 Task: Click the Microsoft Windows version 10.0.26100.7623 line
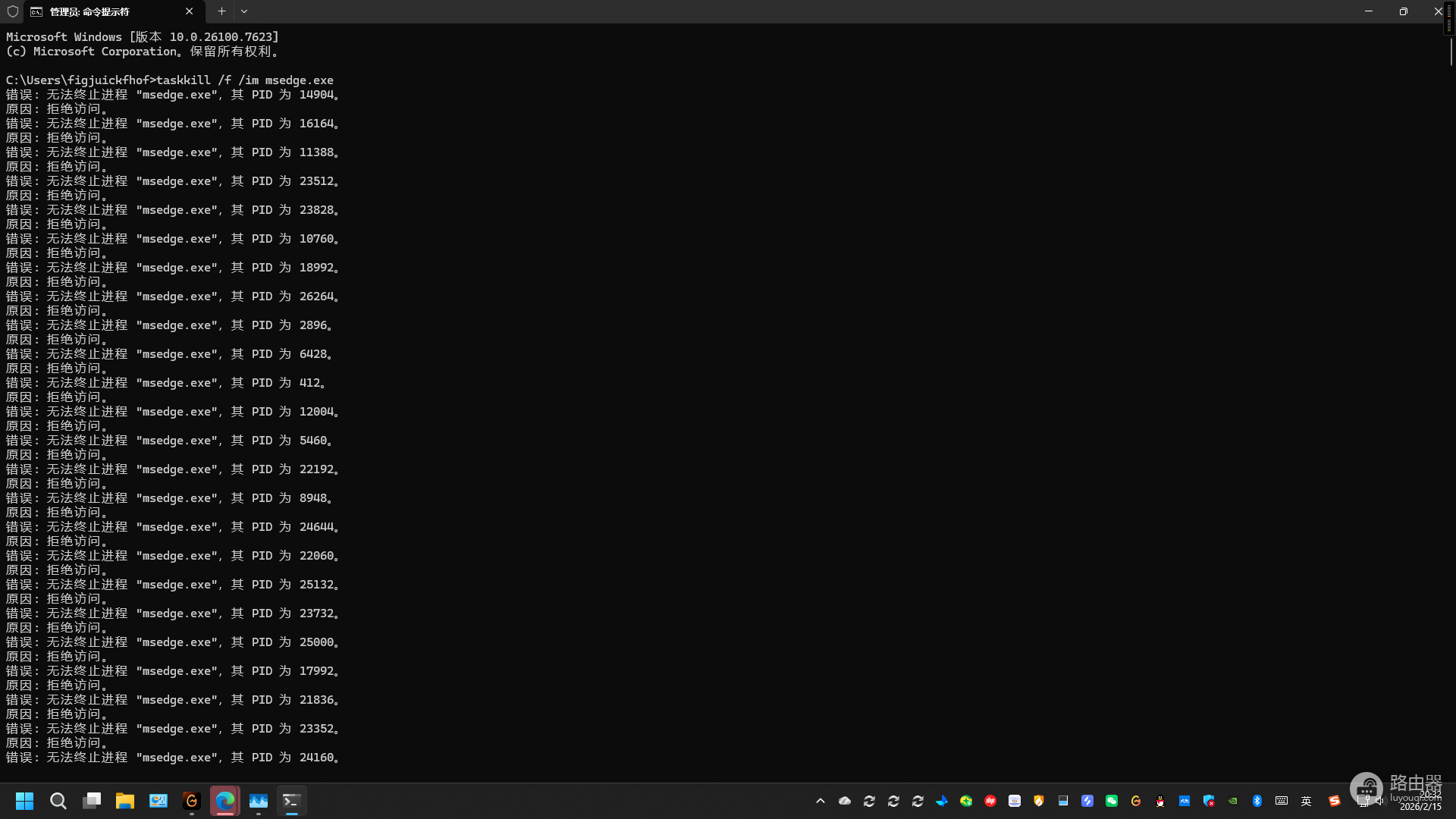point(143,37)
